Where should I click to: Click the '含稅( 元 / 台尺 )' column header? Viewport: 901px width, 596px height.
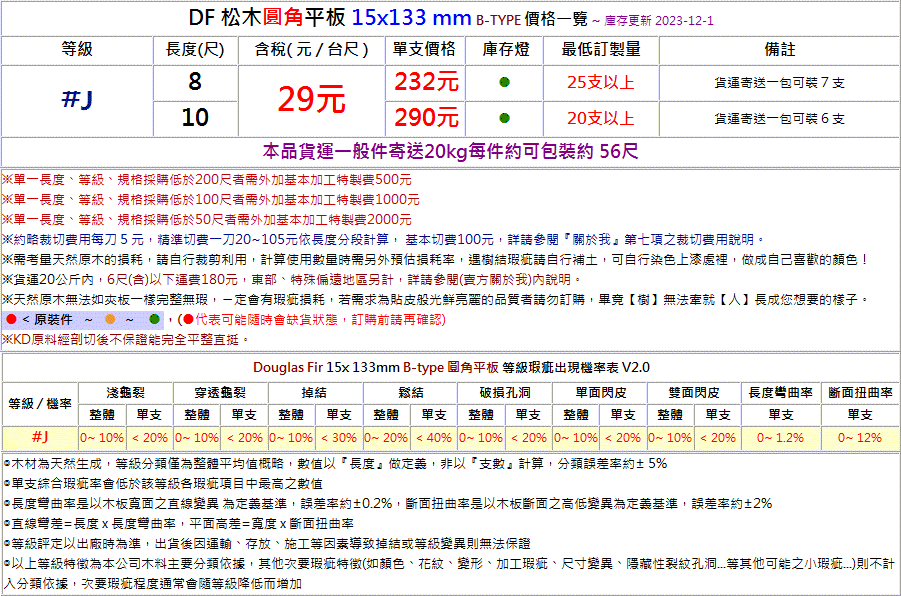pyautogui.click(x=311, y=49)
